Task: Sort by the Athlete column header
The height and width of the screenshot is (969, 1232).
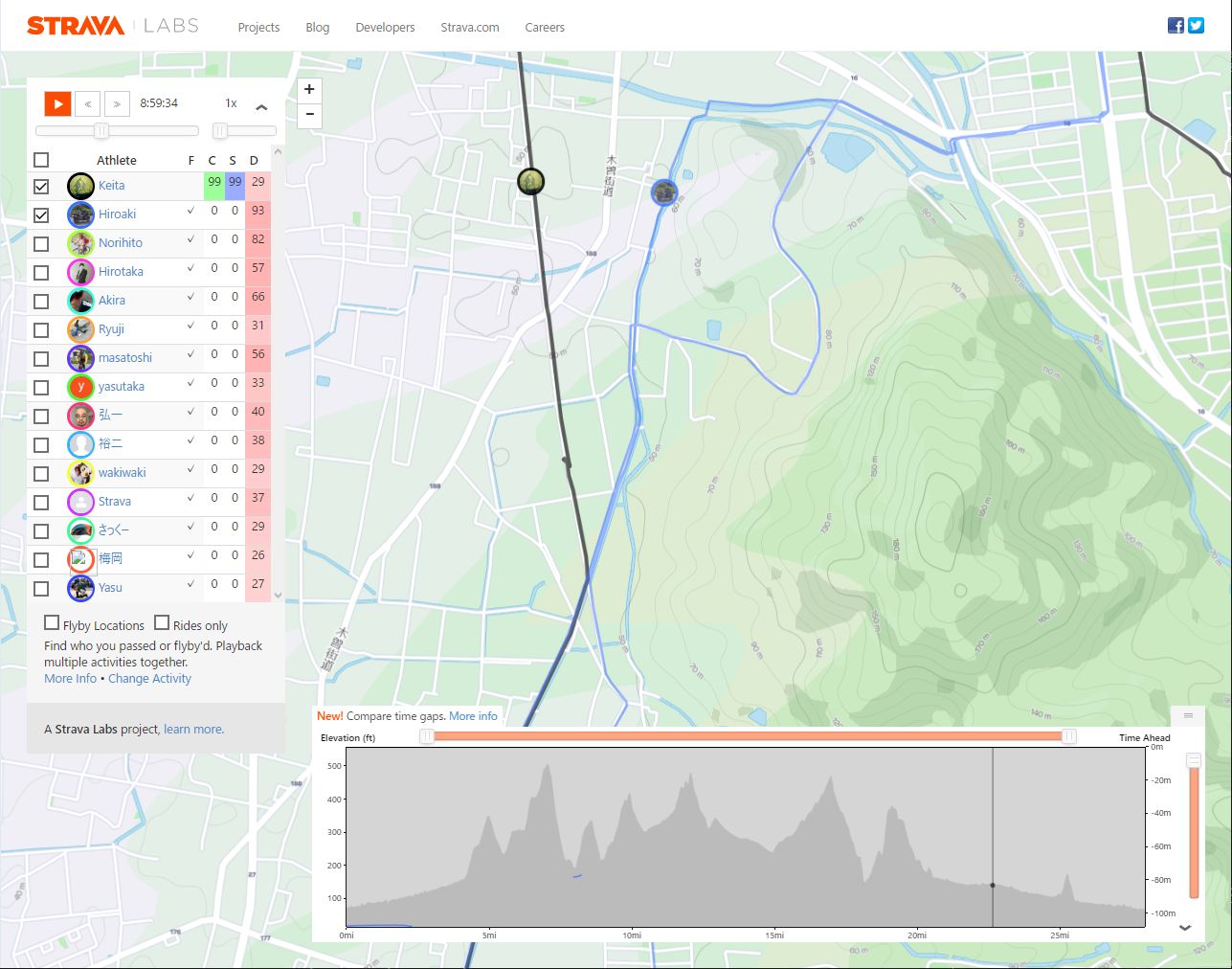Action: coord(117,160)
